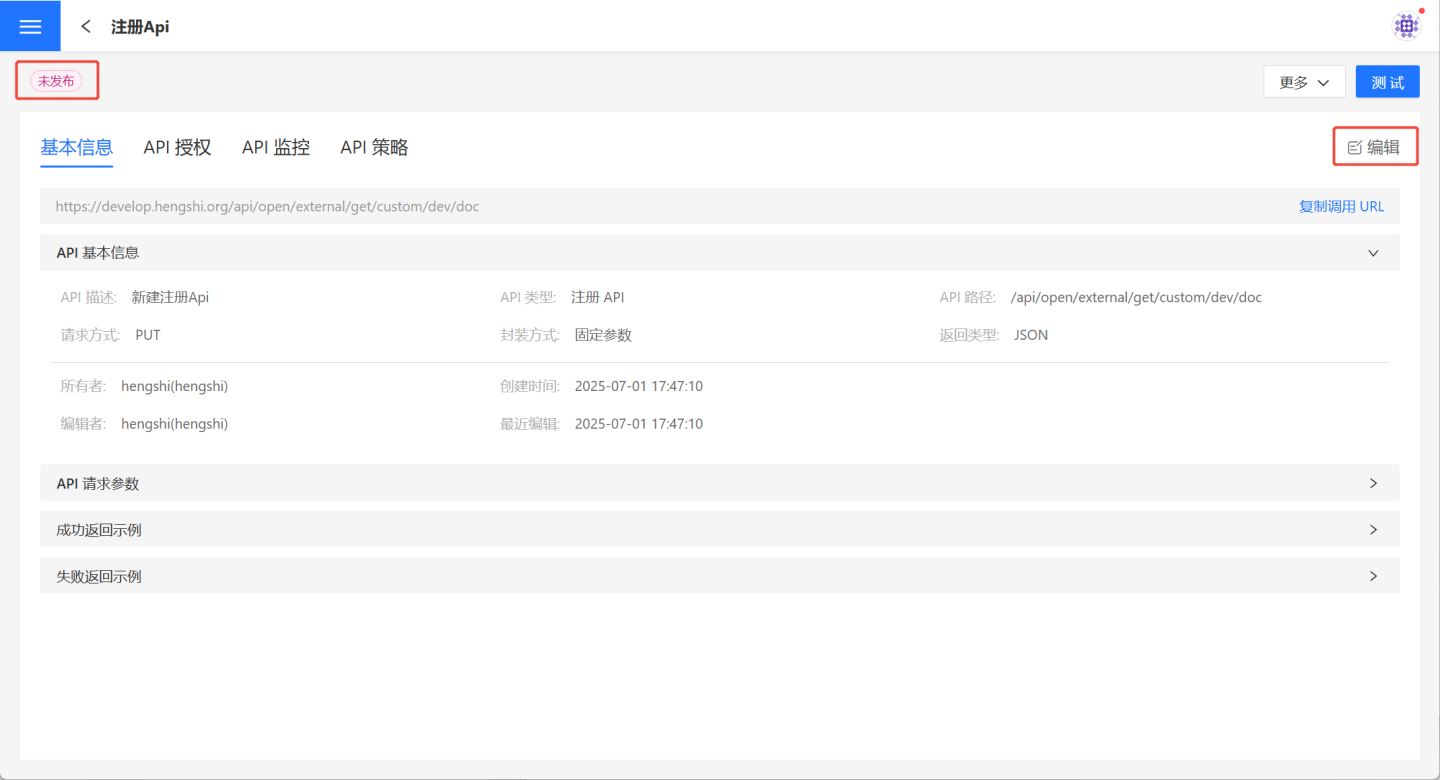Image resolution: width=1440 pixels, height=780 pixels.
Task: Open the user avatar icon
Action: click(x=1406, y=26)
